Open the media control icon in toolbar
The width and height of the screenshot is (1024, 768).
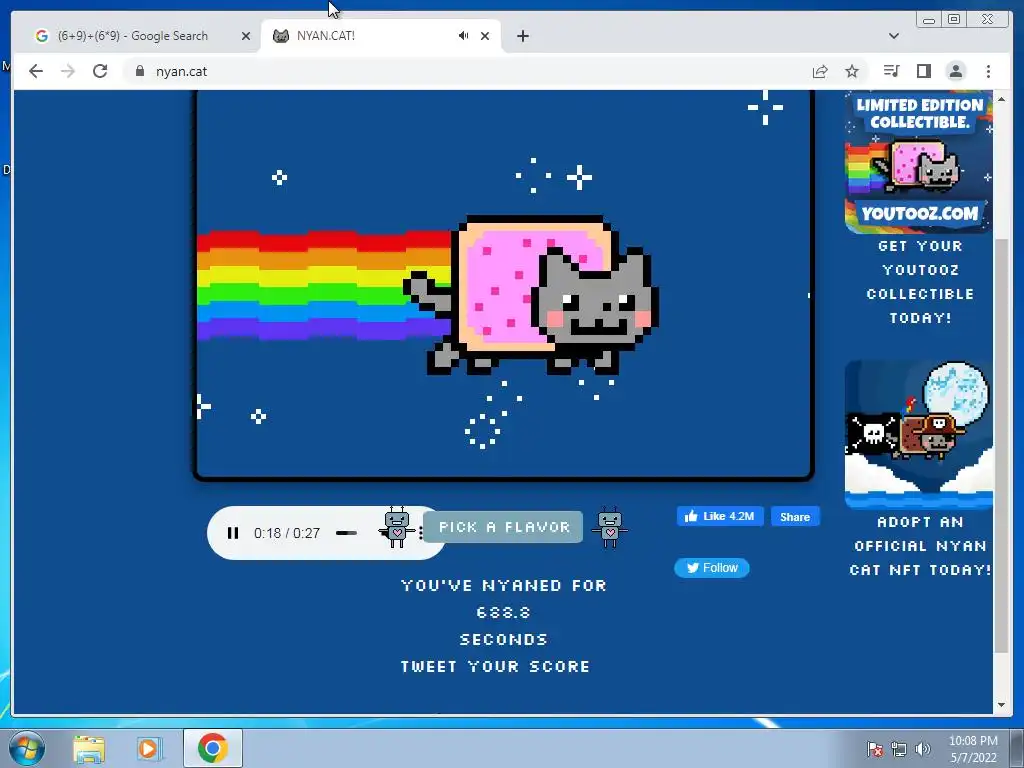pos(891,71)
